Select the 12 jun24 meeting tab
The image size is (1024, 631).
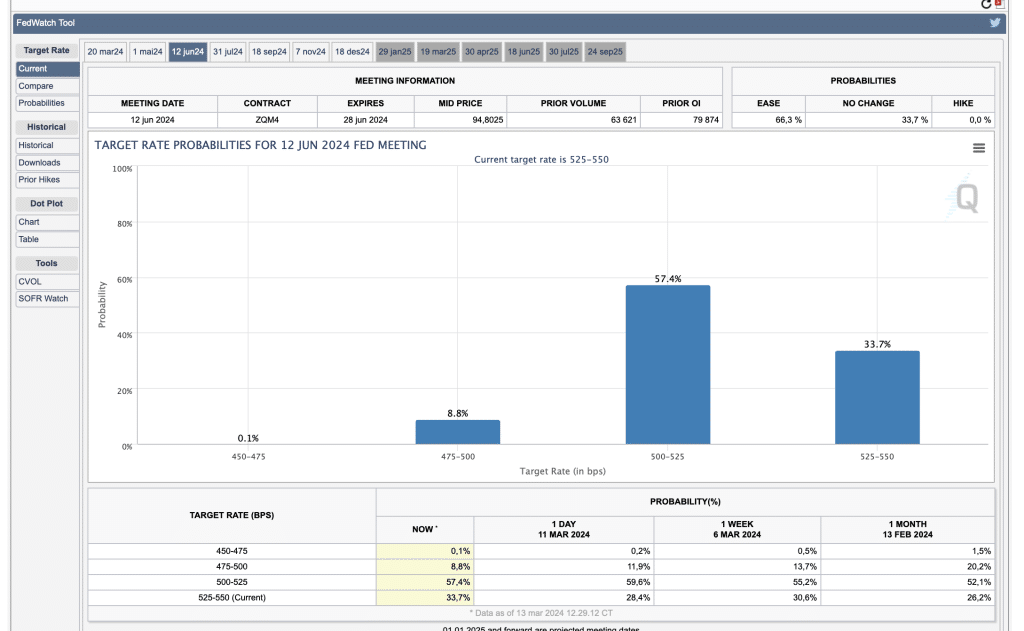(188, 52)
